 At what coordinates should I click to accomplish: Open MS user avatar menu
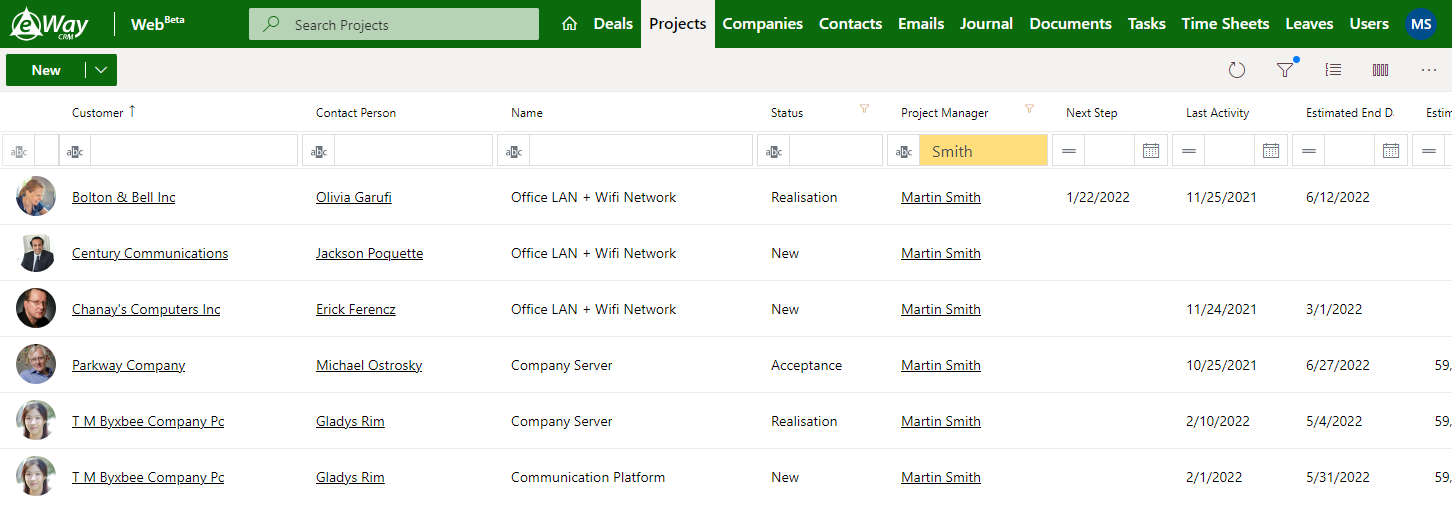pos(1421,24)
